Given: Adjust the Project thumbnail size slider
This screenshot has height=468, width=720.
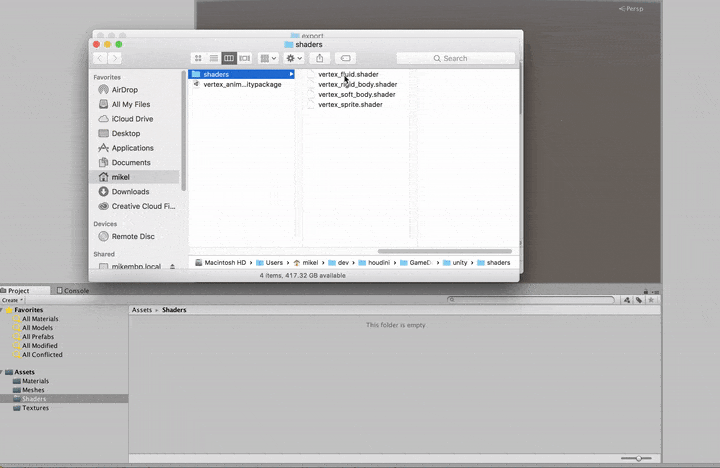Looking at the screenshot, I should tap(638, 458).
